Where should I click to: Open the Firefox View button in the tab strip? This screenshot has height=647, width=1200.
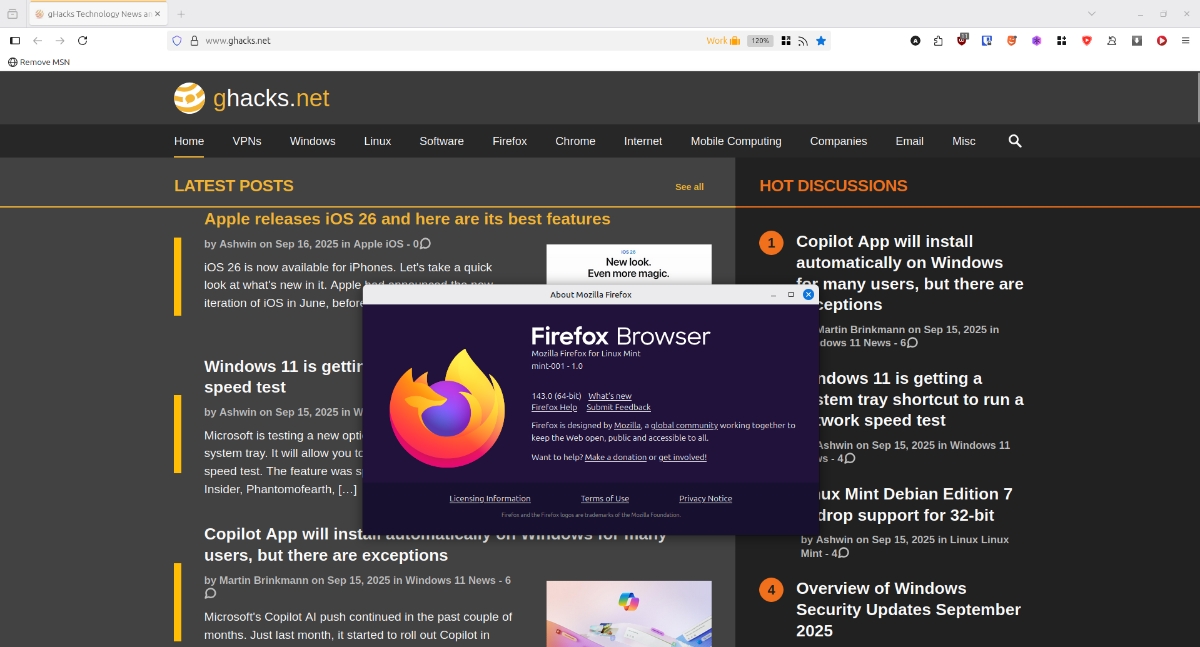click(13, 14)
